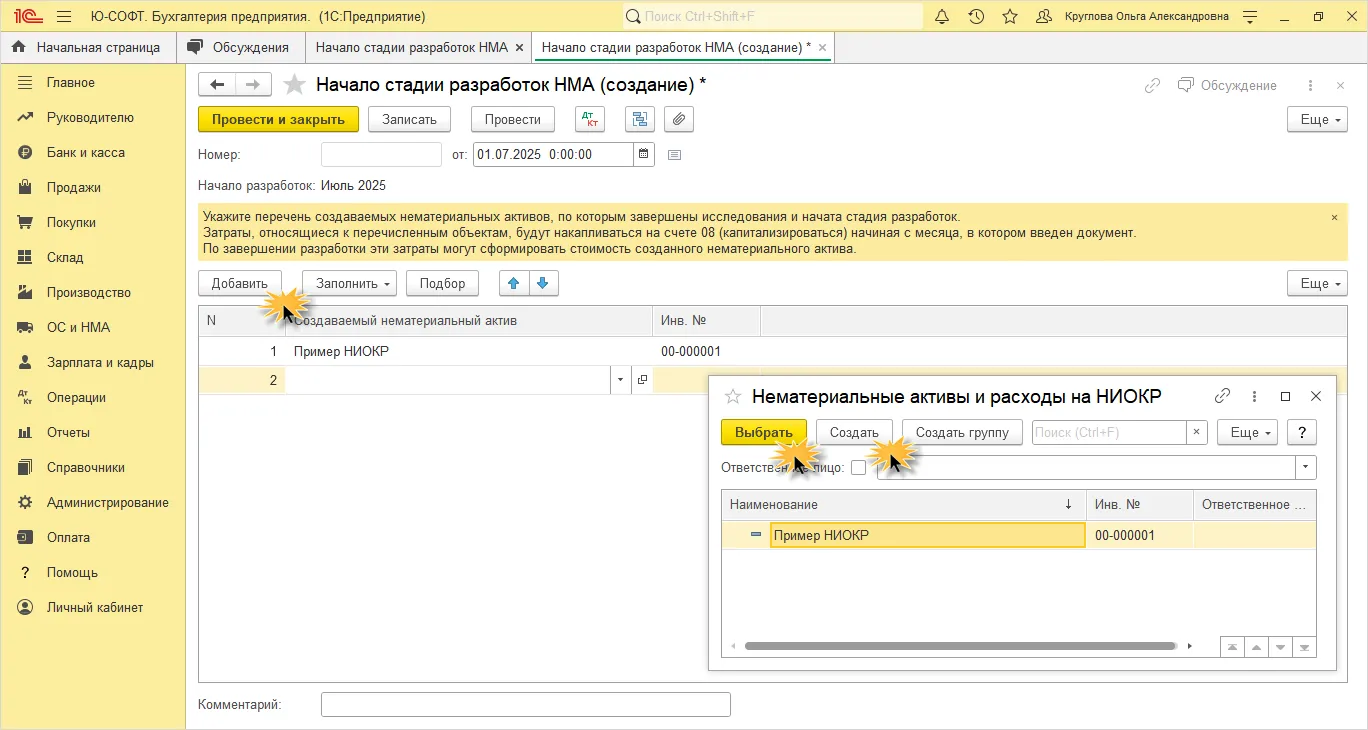The image size is (1368, 730).
Task: Add the document to favorites with its star
Action: (x=294, y=85)
